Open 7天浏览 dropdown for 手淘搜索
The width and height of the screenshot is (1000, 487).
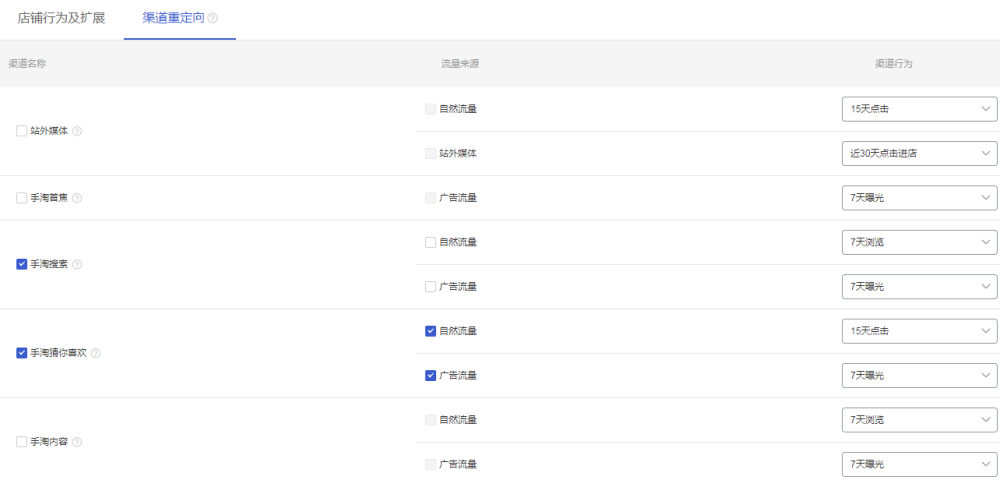coord(919,242)
